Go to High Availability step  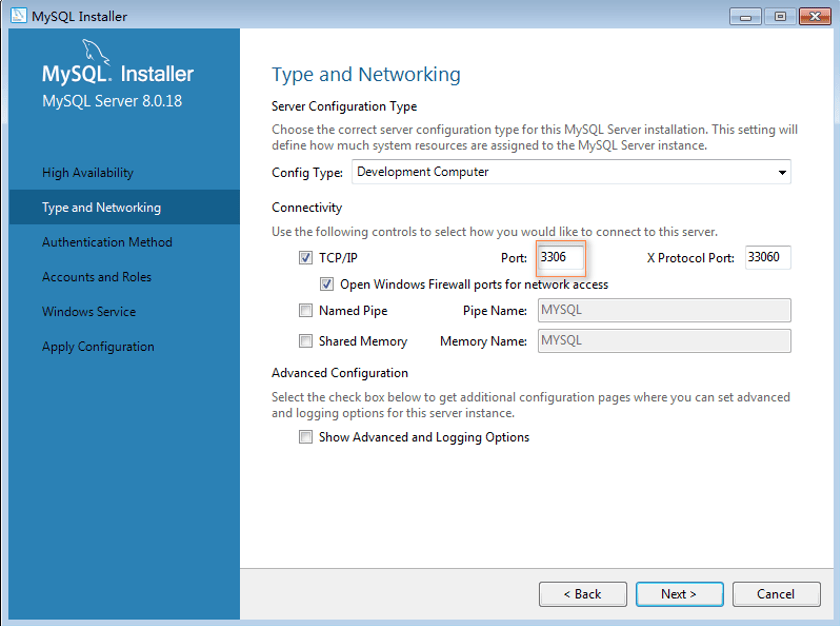tap(88, 173)
